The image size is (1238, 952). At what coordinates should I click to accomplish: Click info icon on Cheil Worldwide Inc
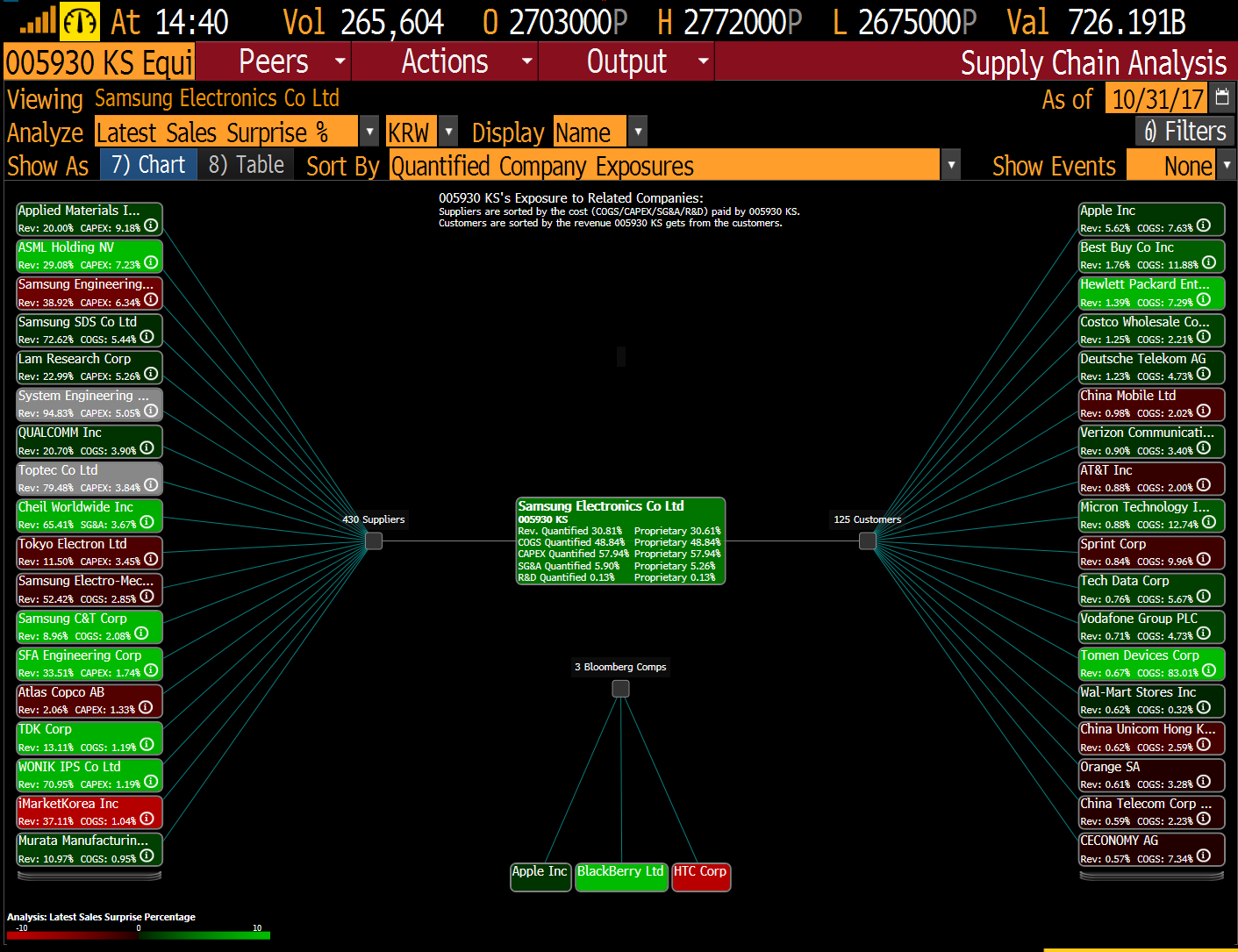pos(147,522)
